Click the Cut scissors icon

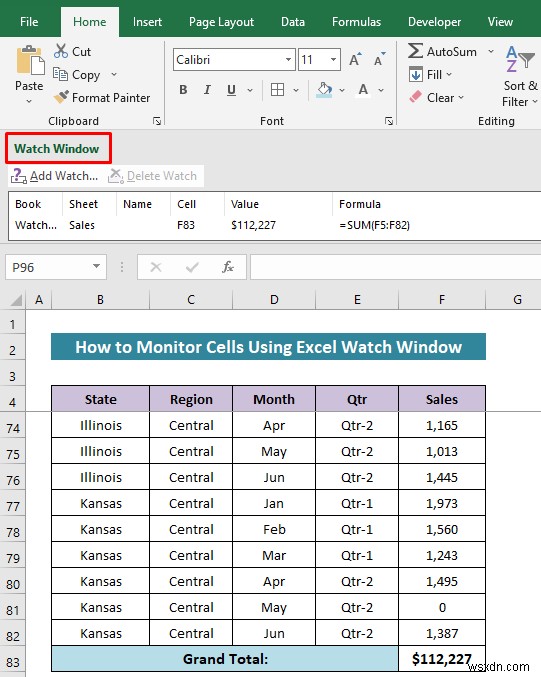coord(61,51)
